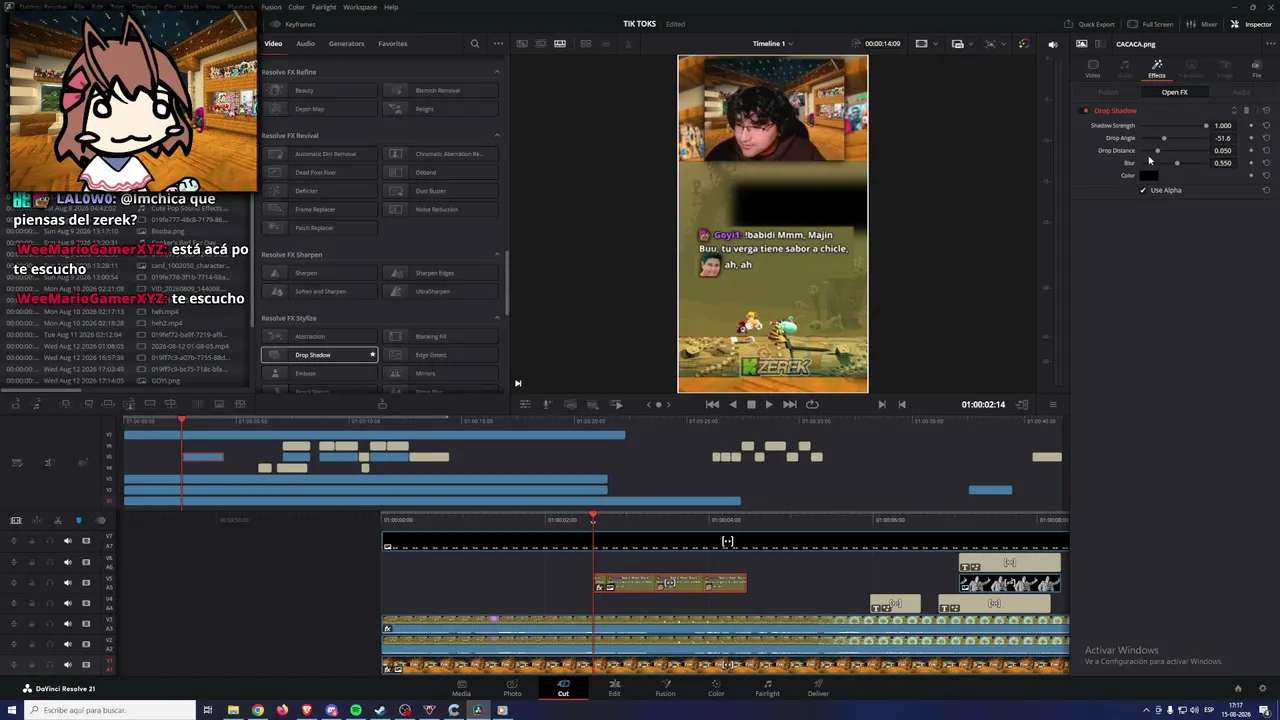This screenshot has width=1280, height=720.
Task: Open the File tab icon in Inspector
Action: (1257, 68)
